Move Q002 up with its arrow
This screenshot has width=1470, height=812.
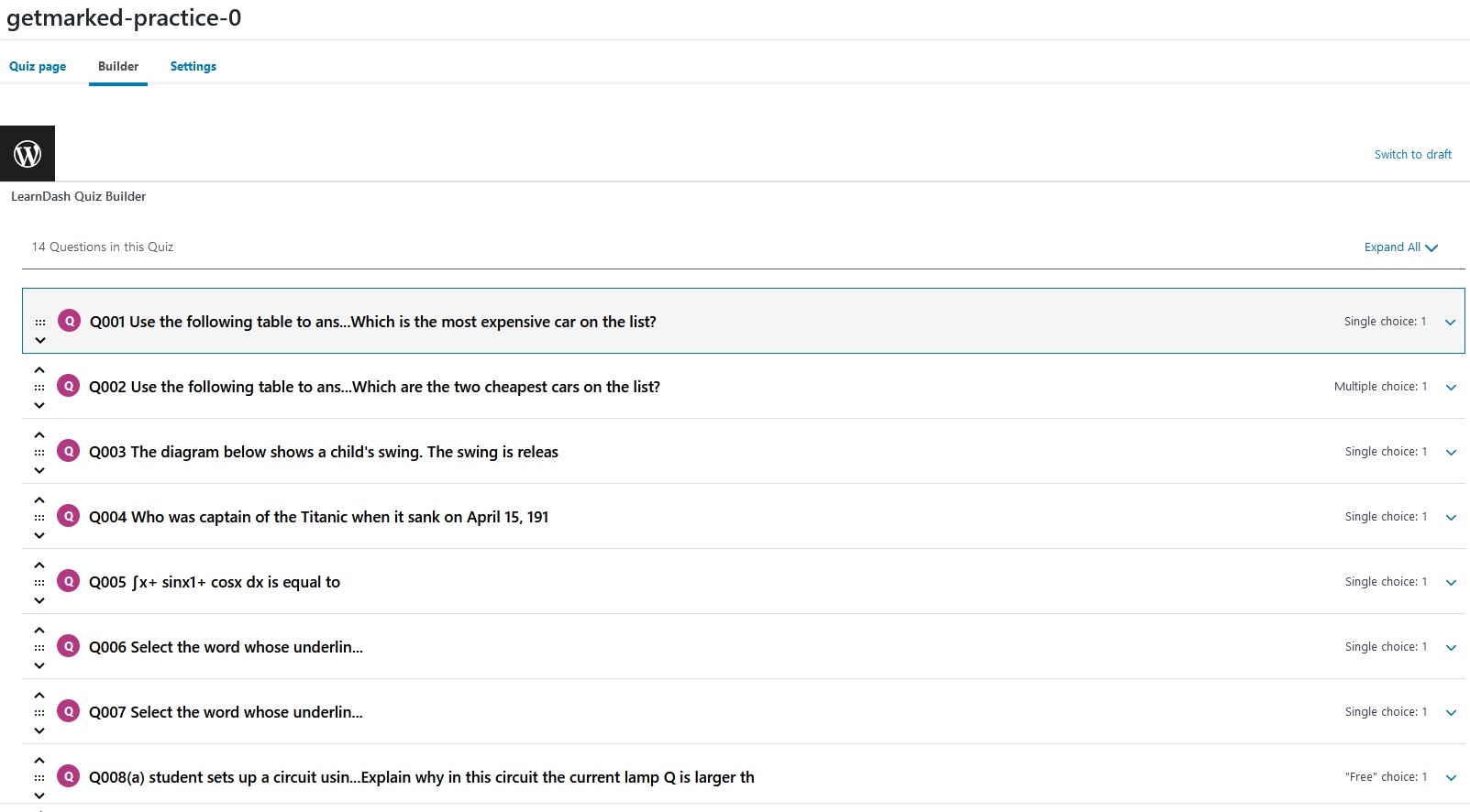39,370
